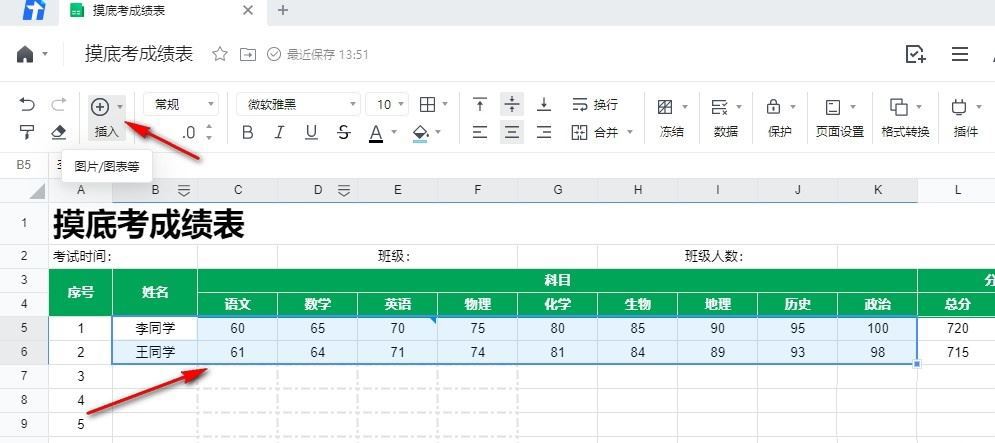The image size is (995, 443).
Task: Click the protect 保护 lock icon
Action: pos(774,107)
